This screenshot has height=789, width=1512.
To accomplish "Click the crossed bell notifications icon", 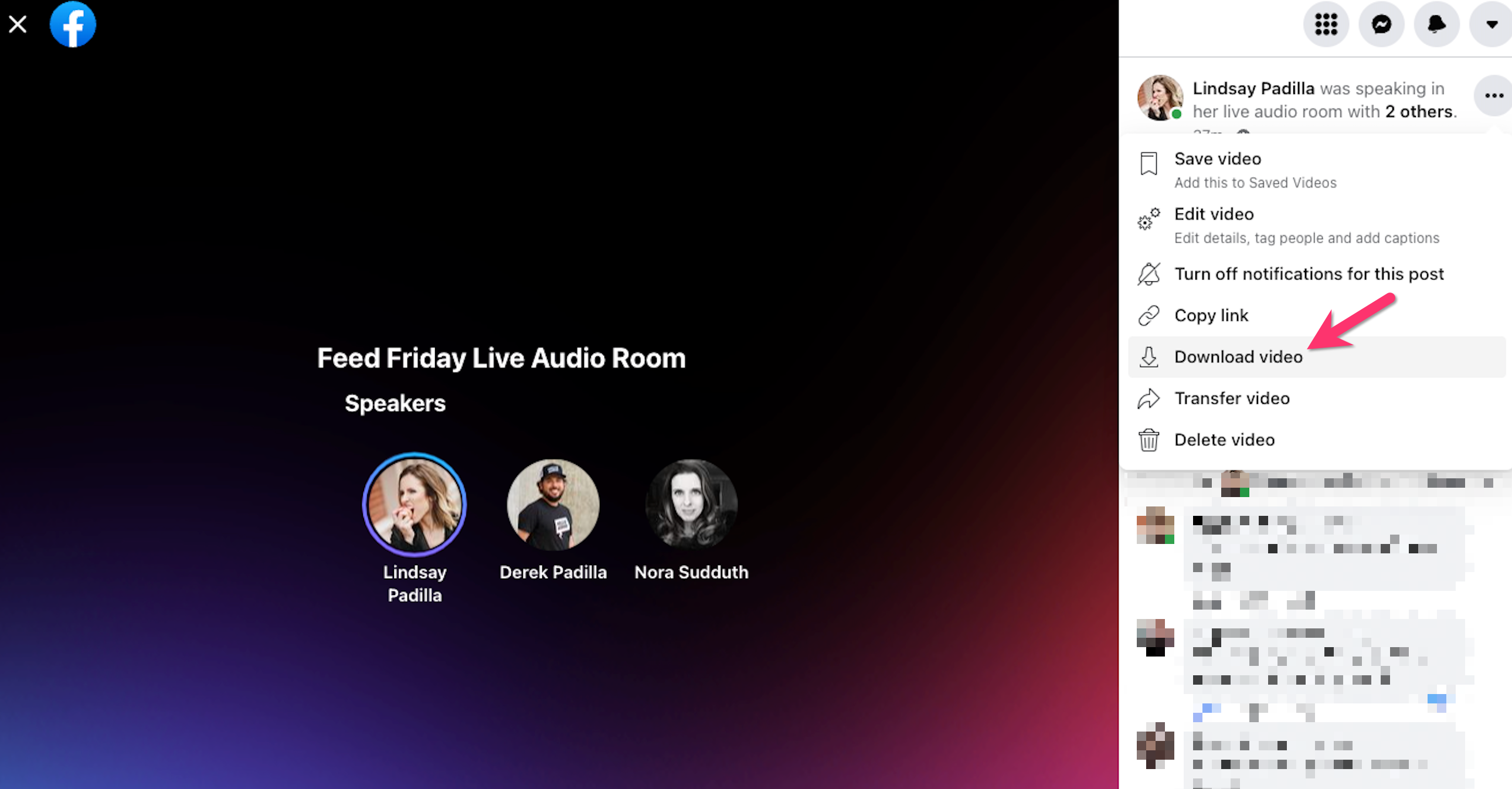I will 1149,274.
